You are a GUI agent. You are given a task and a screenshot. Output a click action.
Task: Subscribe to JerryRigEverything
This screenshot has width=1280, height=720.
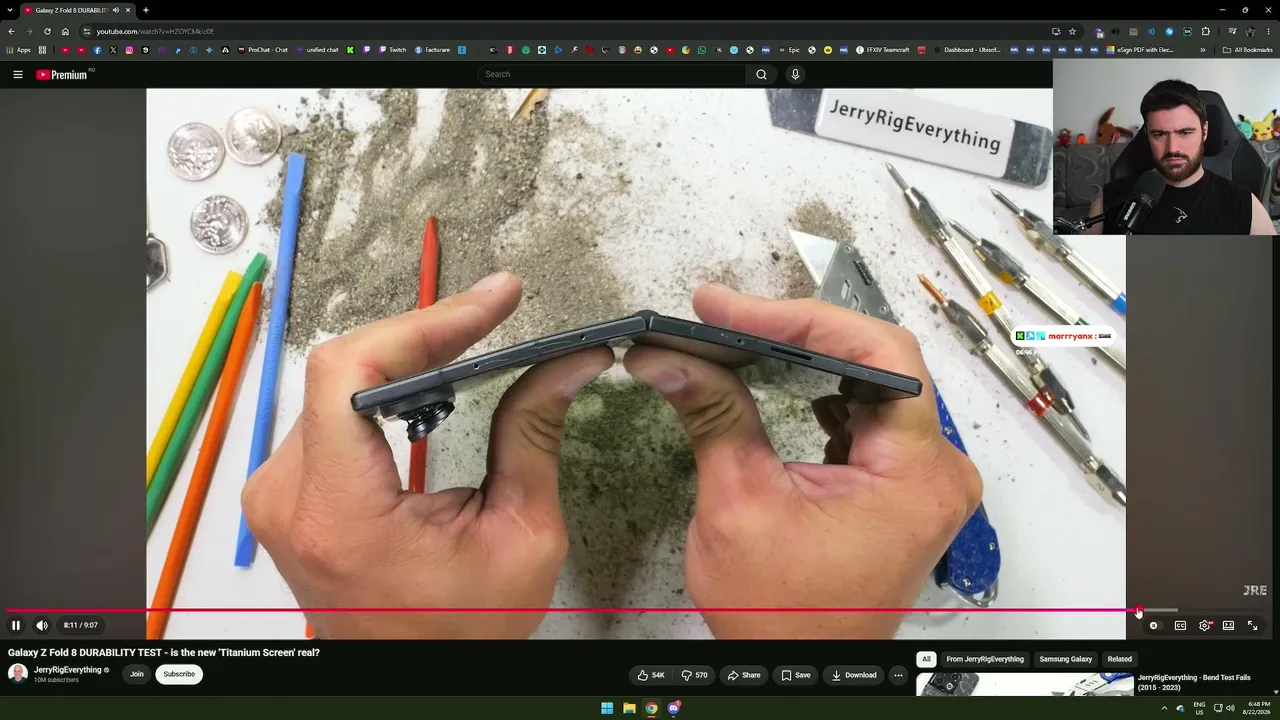(x=179, y=674)
